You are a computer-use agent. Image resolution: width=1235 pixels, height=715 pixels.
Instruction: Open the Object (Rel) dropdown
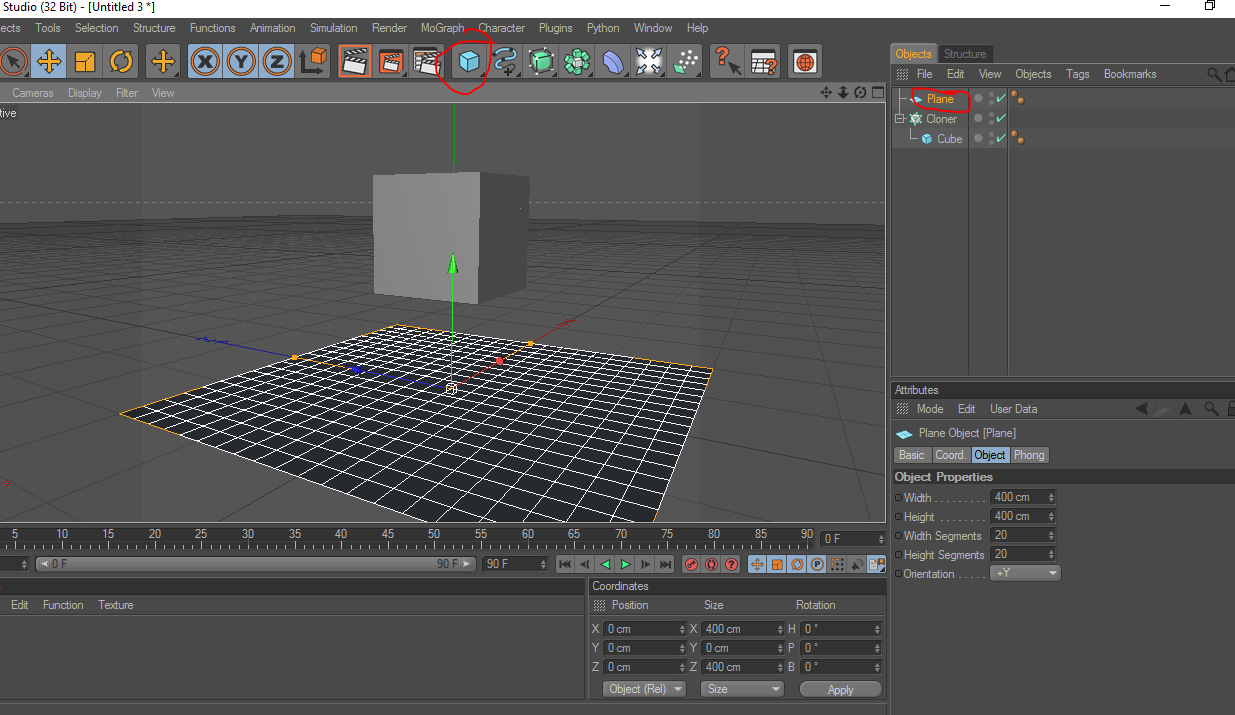(645, 689)
